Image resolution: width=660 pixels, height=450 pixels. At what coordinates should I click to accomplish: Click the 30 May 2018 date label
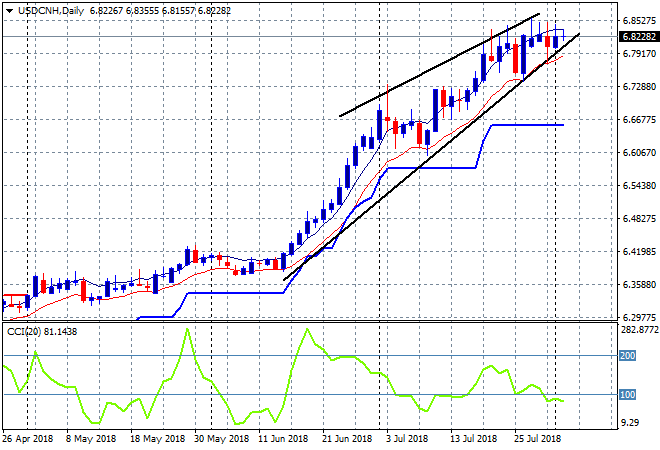pyautogui.click(x=221, y=439)
